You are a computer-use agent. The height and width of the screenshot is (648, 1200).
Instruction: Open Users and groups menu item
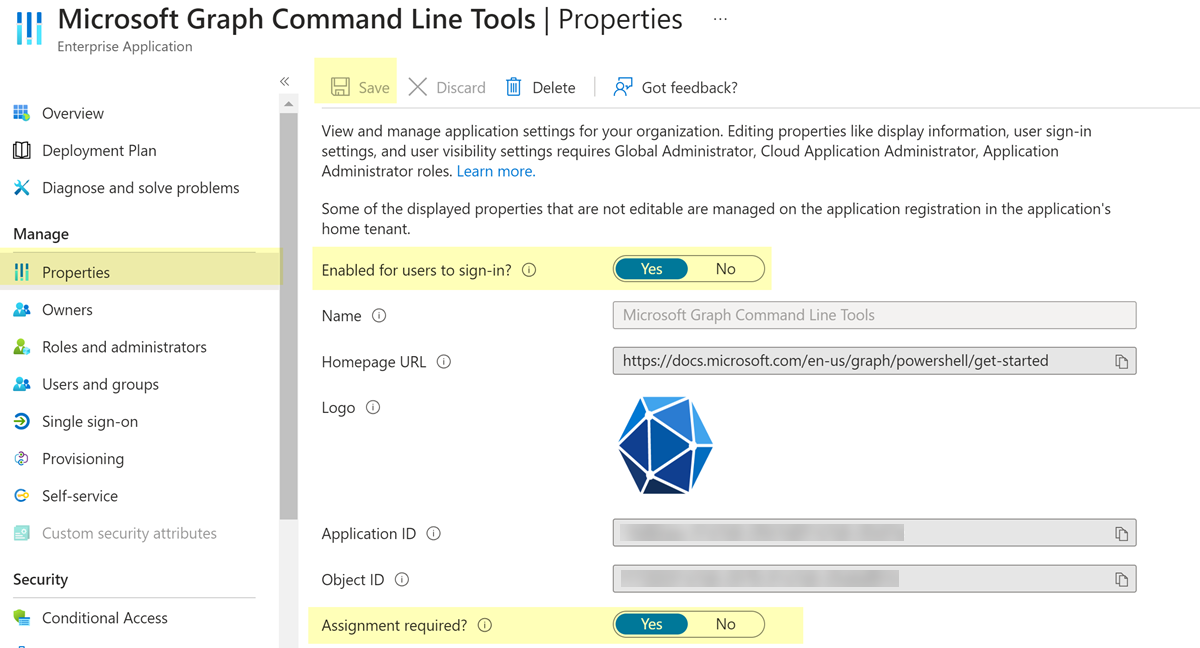[x=100, y=384]
